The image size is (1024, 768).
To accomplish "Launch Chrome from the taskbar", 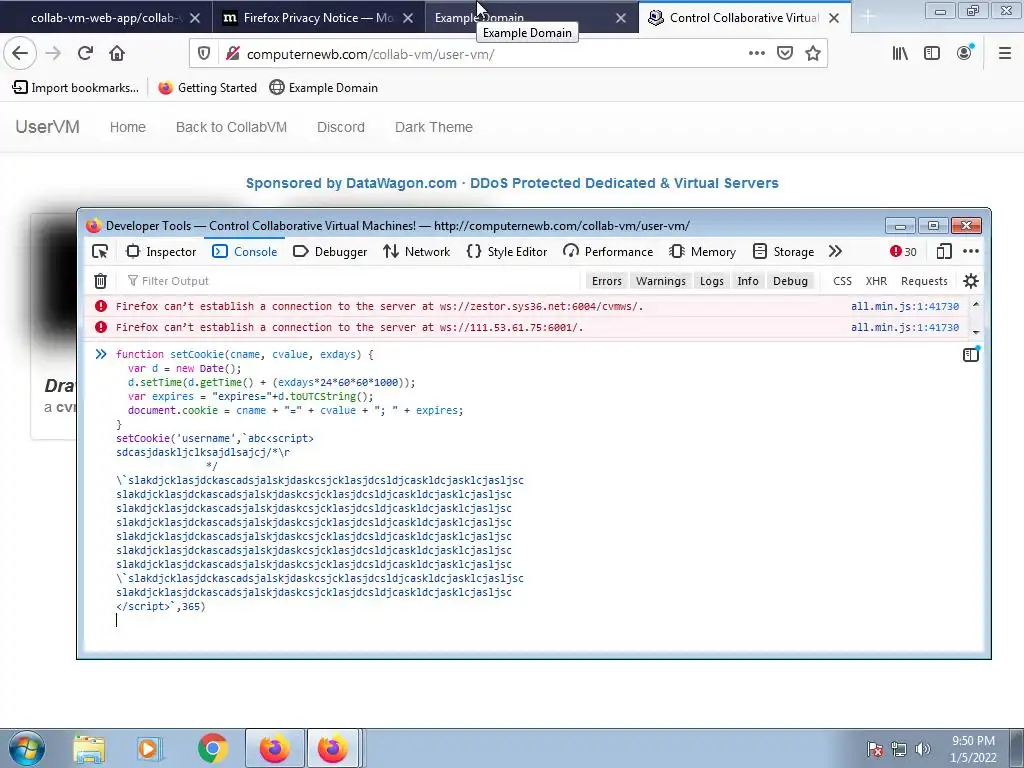I will (213, 749).
